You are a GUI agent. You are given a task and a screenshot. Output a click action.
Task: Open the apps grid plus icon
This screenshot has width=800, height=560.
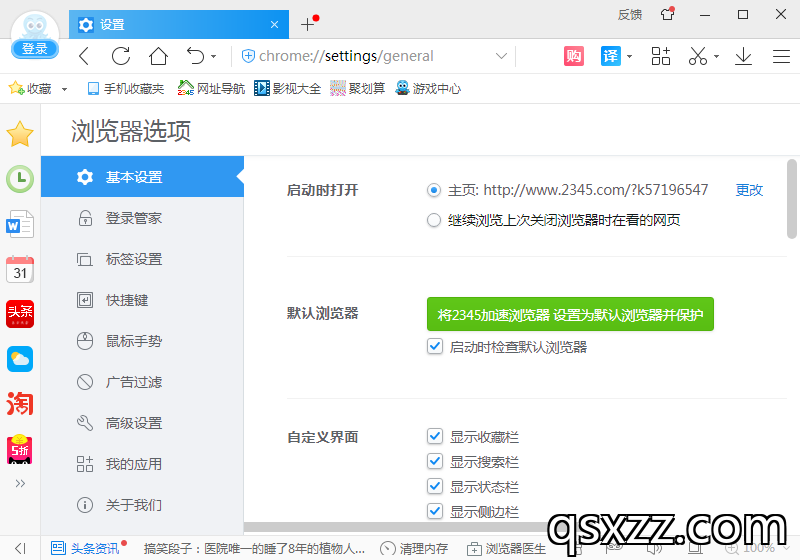tap(661, 56)
